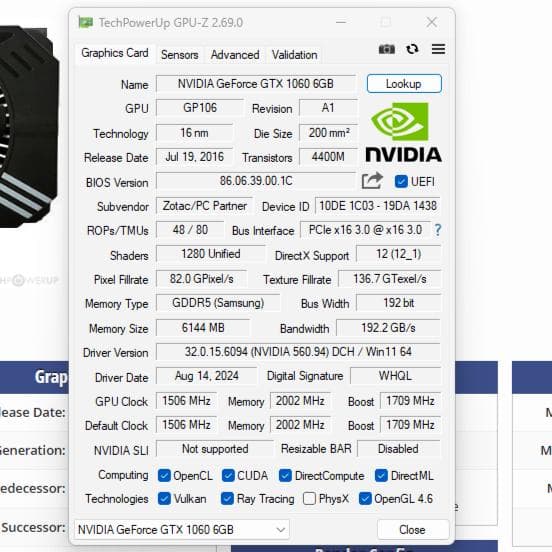The image size is (552, 552).
Task: Close the GPU-Z window with X
Action: pyautogui.click(x=432, y=23)
